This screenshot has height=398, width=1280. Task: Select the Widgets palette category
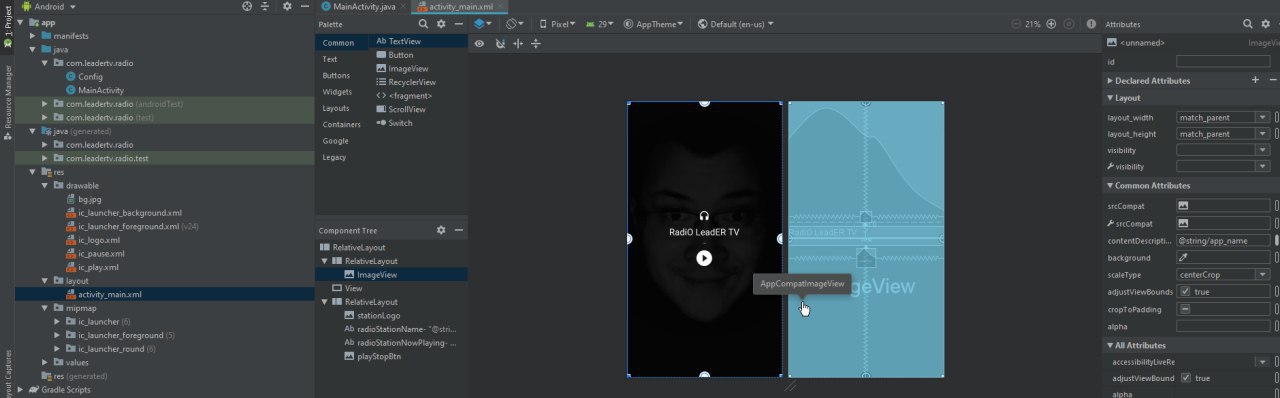click(x=337, y=91)
